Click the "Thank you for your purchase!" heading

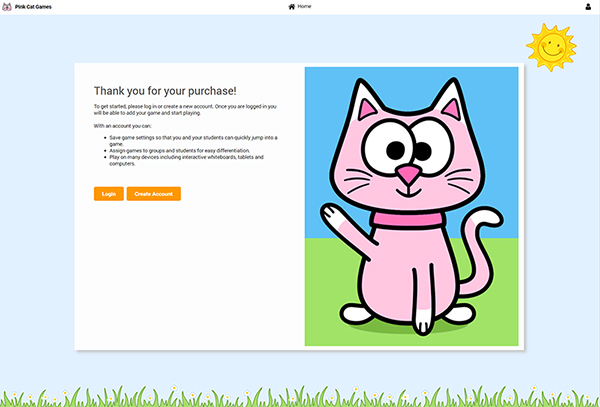point(164,90)
